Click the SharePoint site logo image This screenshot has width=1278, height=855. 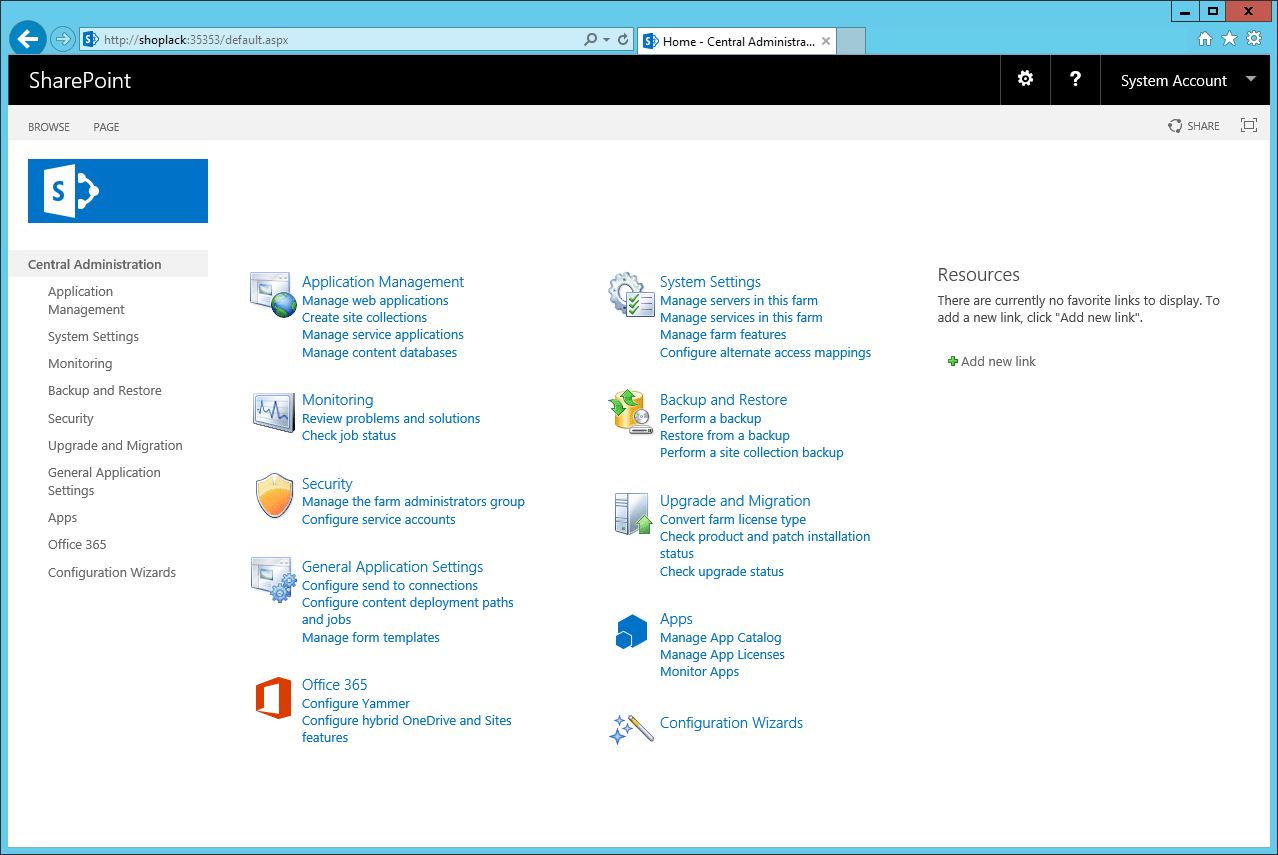pos(118,191)
